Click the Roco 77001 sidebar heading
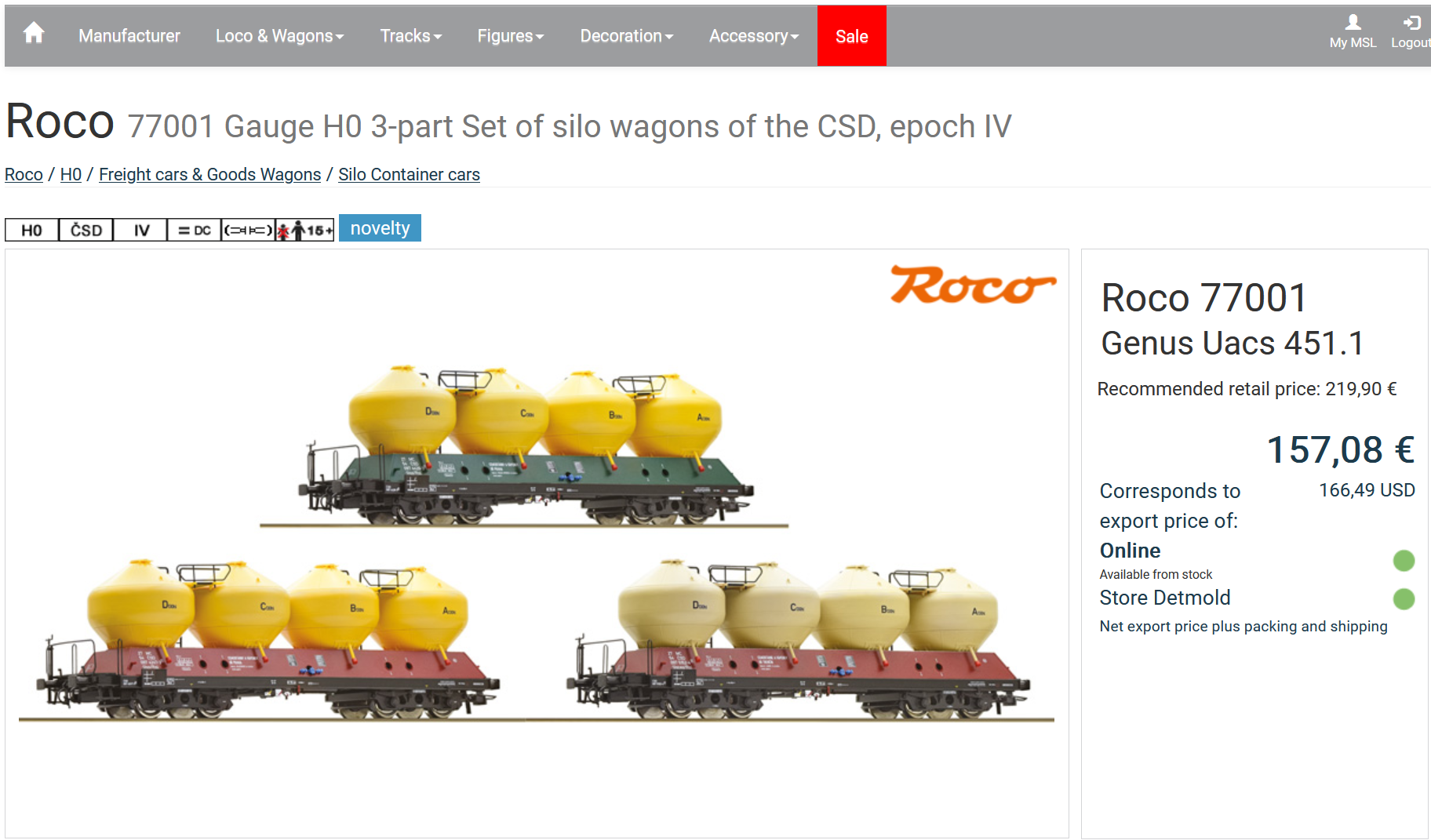1431x840 pixels. pos(1204,298)
